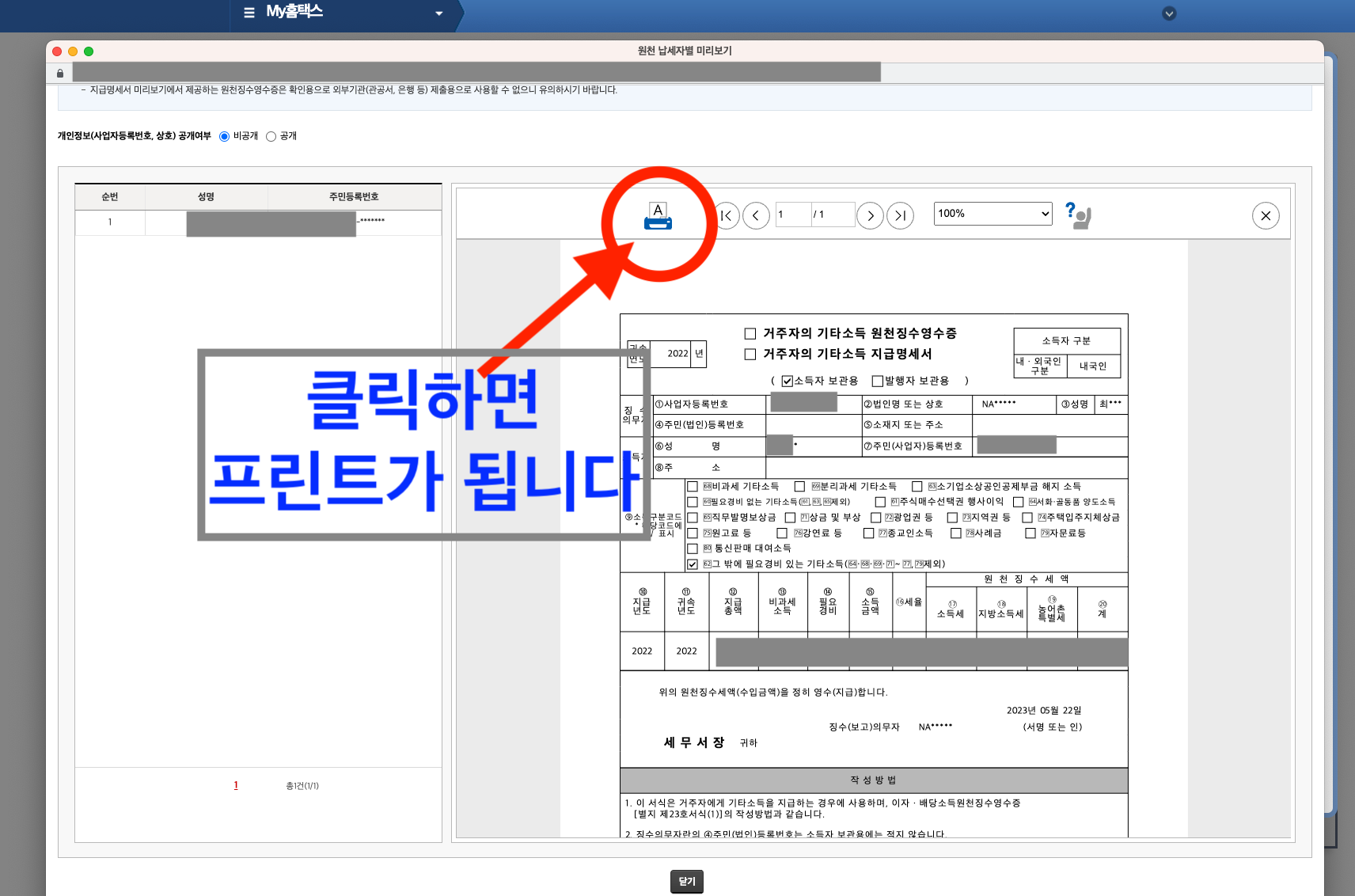Toggle the 그 밖에 필요경비 있는 기타소득 checkbox
Image resolution: width=1355 pixels, height=896 pixels.
click(x=693, y=564)
